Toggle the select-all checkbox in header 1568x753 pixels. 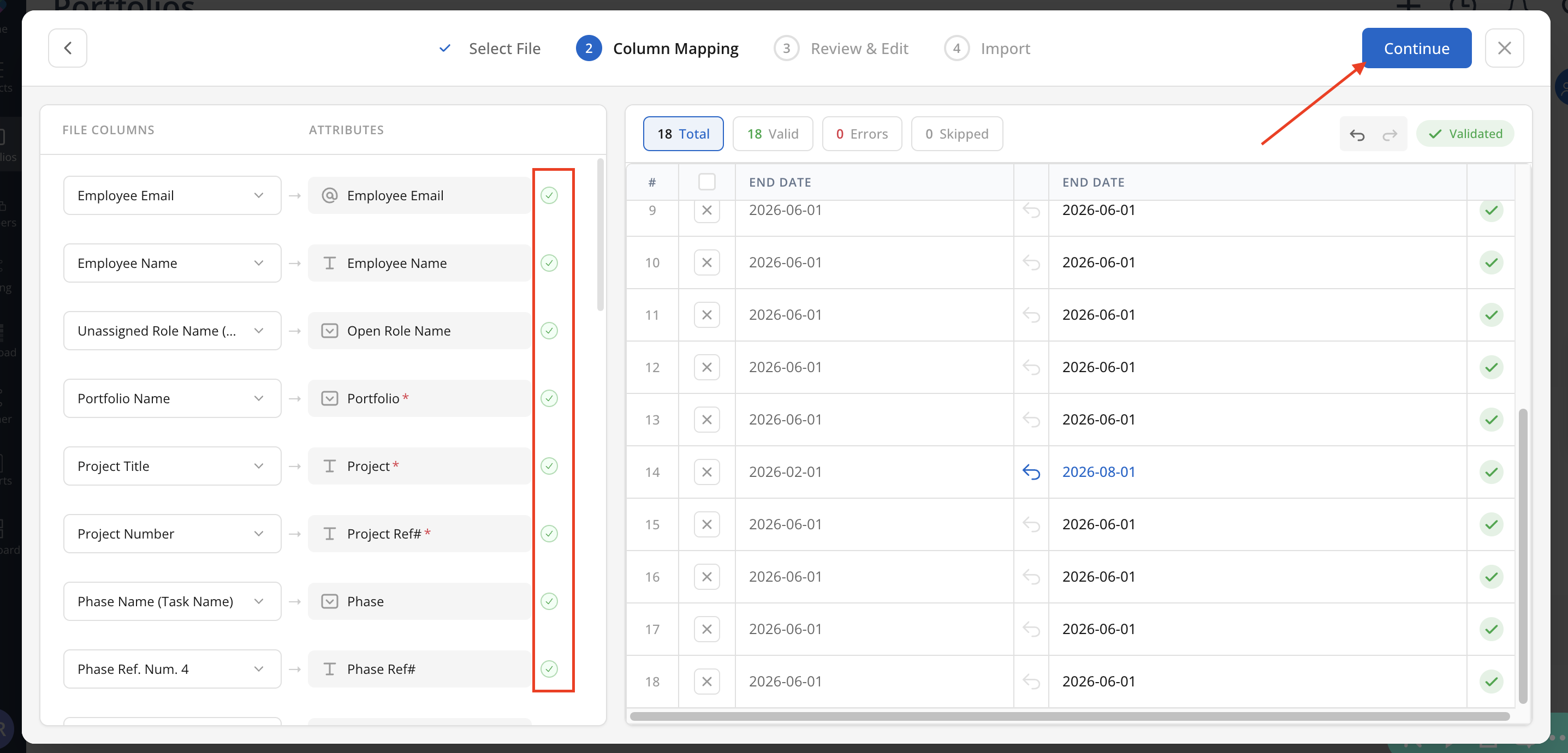pos(706,182)
